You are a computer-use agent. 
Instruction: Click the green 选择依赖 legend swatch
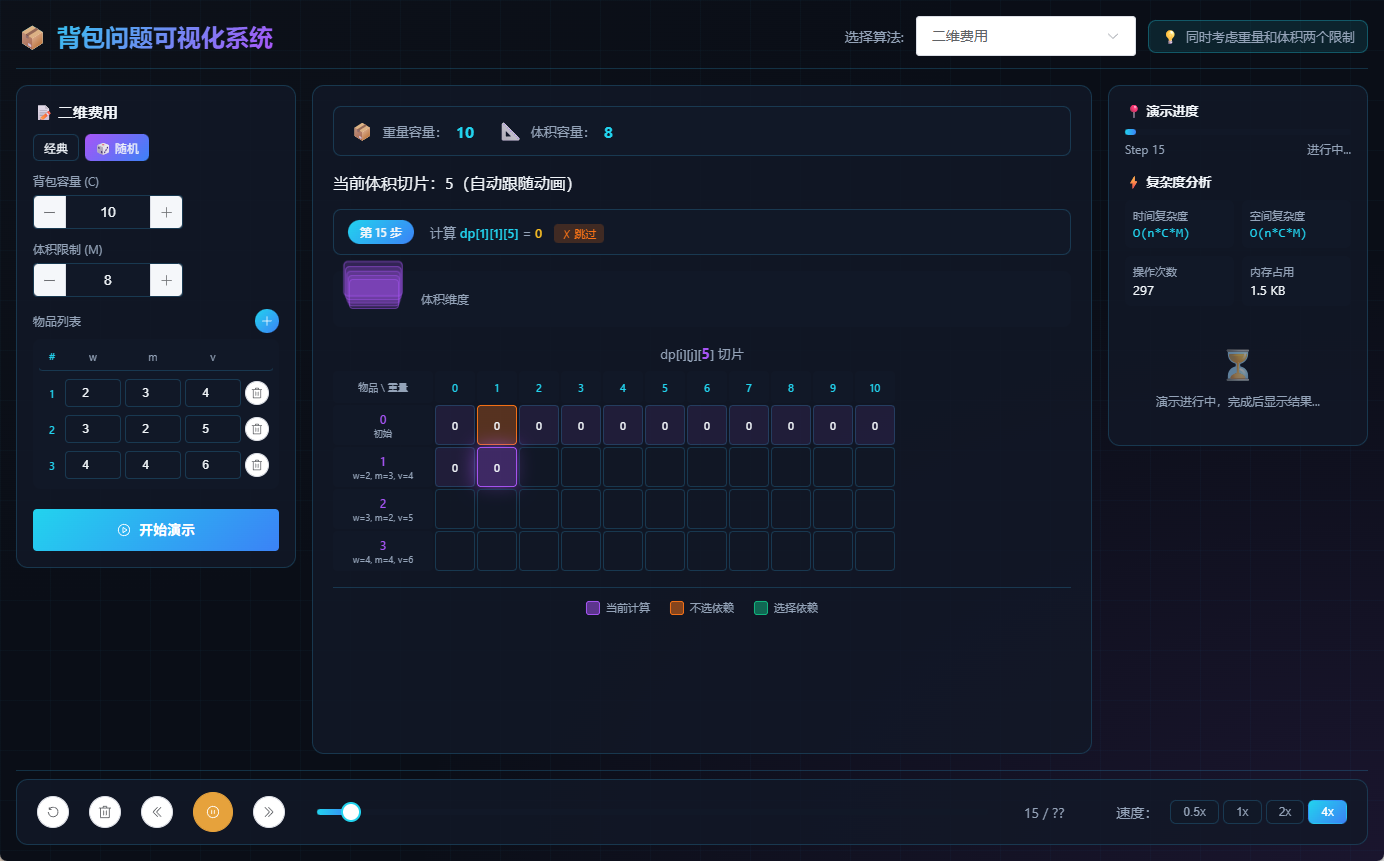761,608
